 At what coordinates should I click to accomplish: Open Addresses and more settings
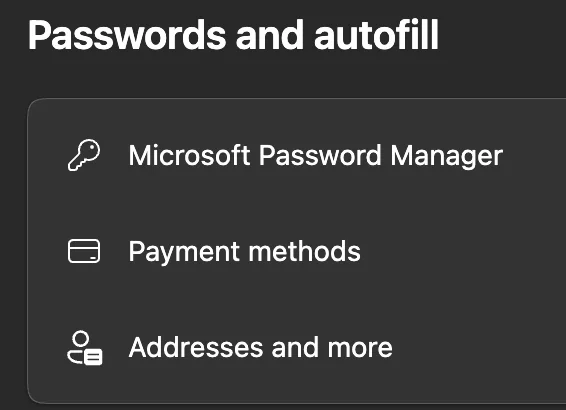pos(297,348)
